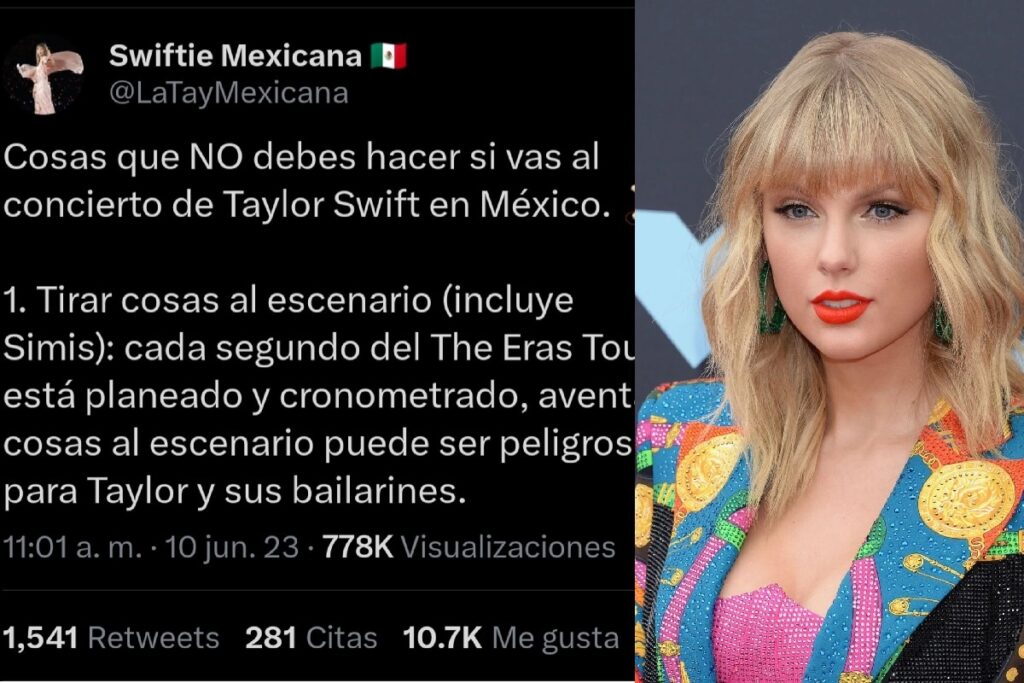Screen dimensions: 1024x683
Task: Click the green earring in the photo
Action: click(x=770, y=298)
